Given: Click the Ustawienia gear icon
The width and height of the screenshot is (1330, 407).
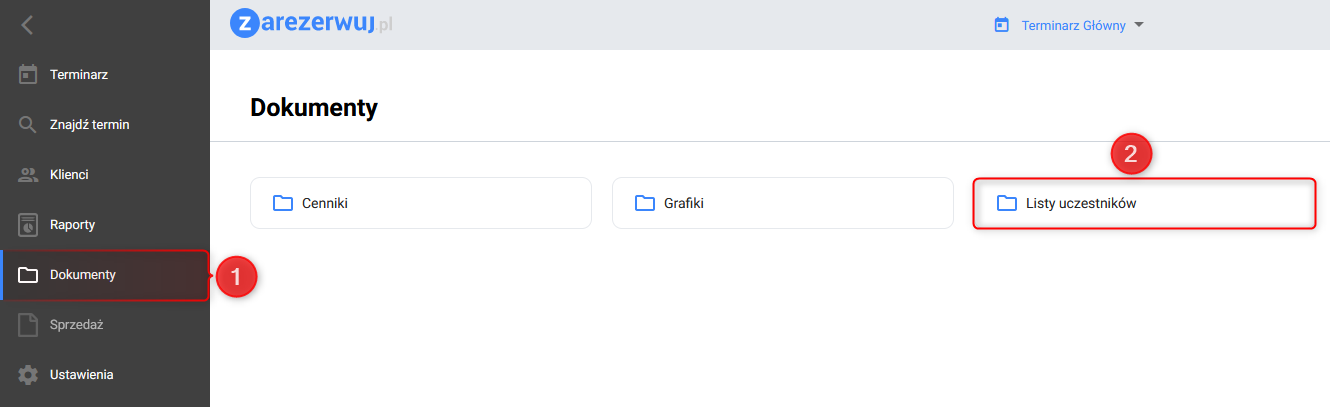Looking at the screenshot, I should [28, 375].
